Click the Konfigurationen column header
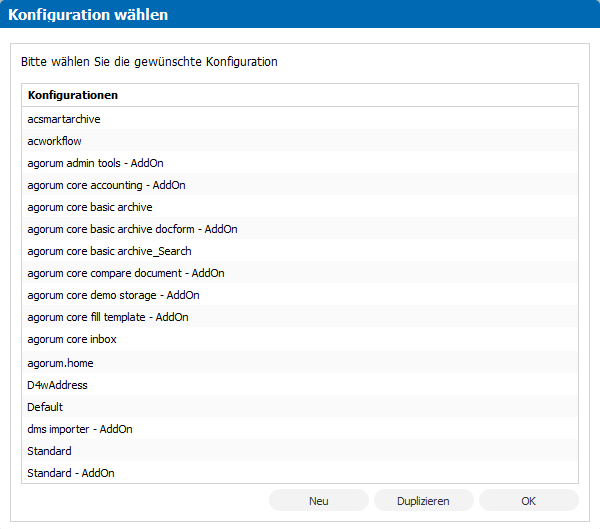 [x=300, y=95]
